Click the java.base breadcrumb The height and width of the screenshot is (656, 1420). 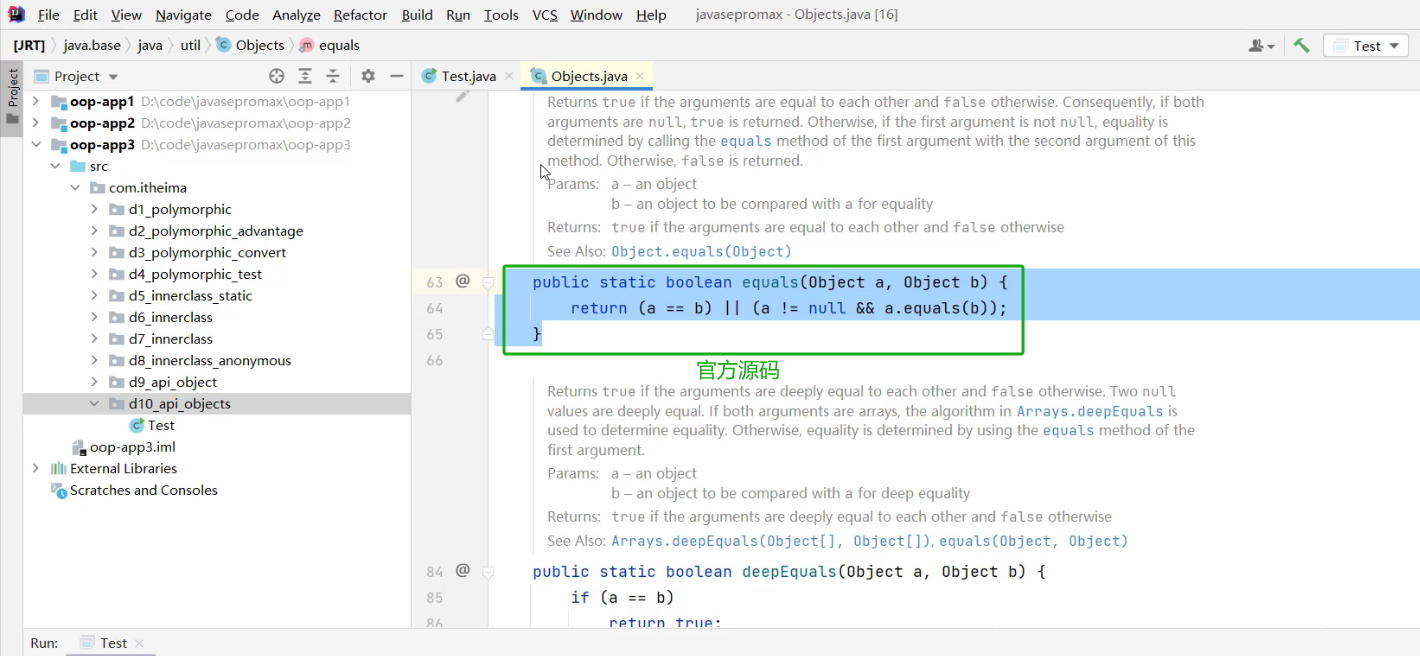point(92,45)
